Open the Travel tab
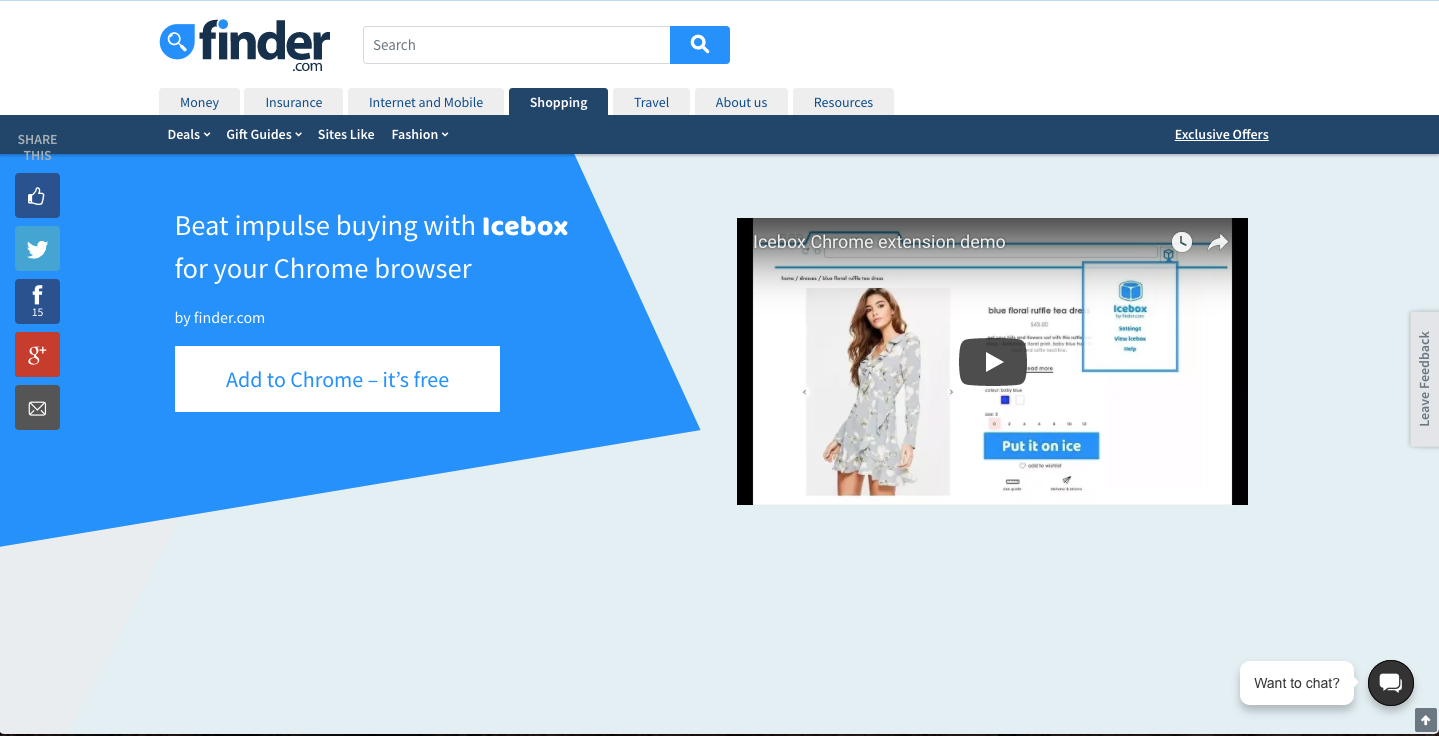Viewport: 1439px width, 736px height. 651,102
